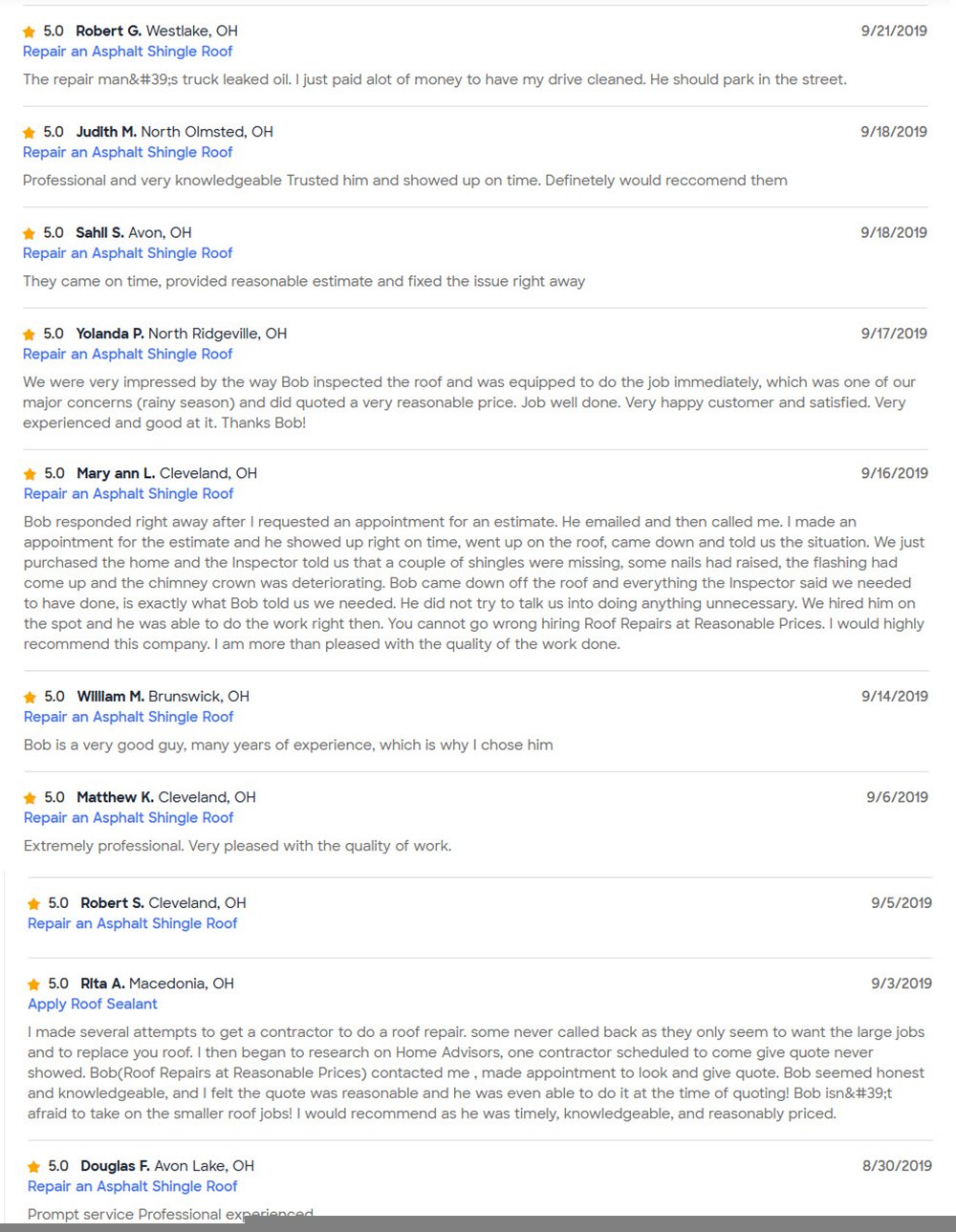Follow the asphalt shingle roof link under Judith M.

pyautogui.click(x=128, y=152)
